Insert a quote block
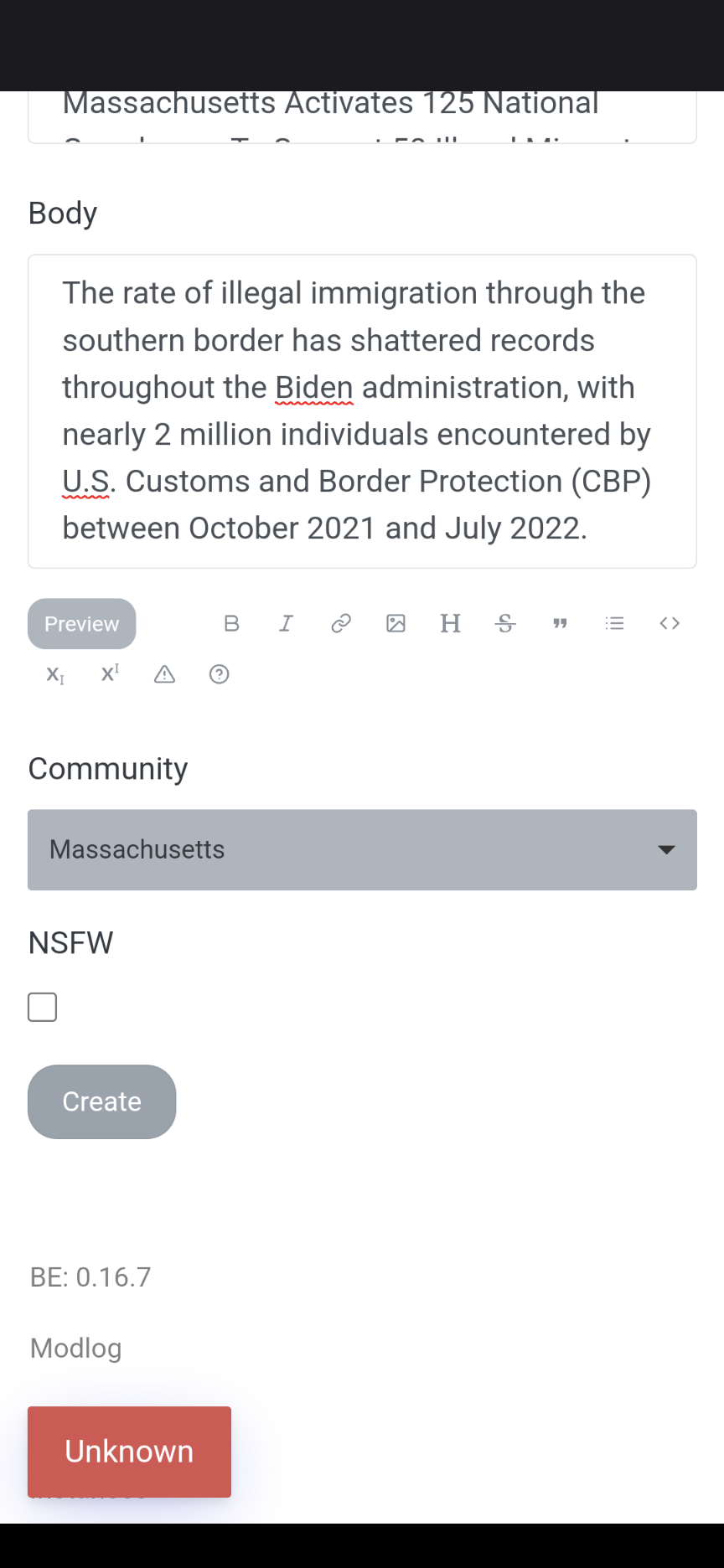Viewport: 724px width, 1568px height. pyautogui.click(x=560, y=623)
